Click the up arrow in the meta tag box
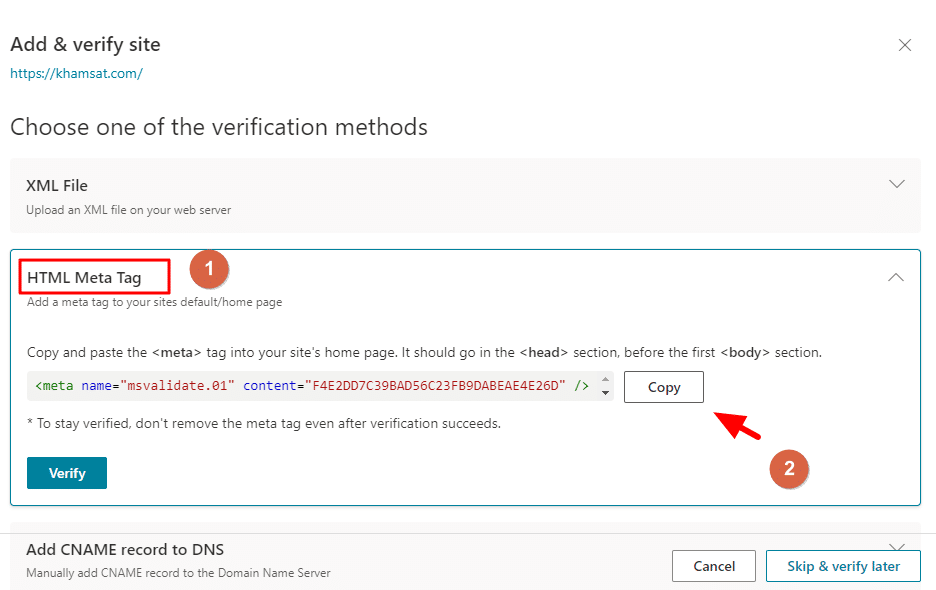 [606, 380]
